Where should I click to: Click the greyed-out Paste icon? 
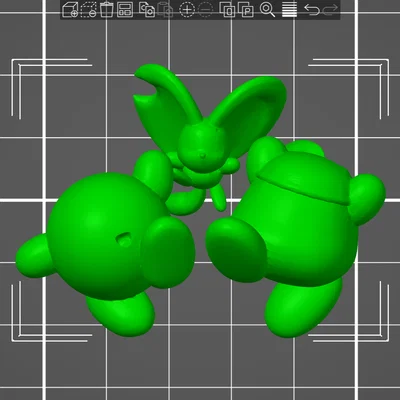pos(165,10)
